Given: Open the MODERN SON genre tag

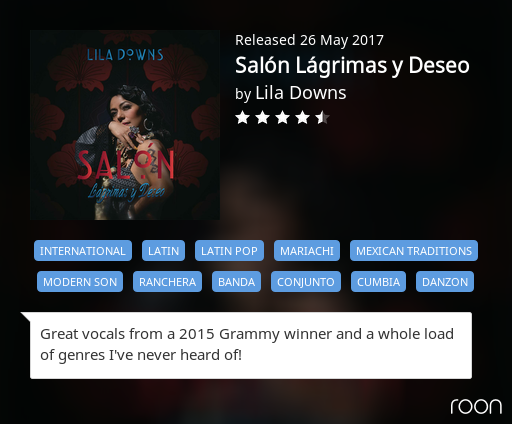Looking at the screenshot, I should coord(80,282).
